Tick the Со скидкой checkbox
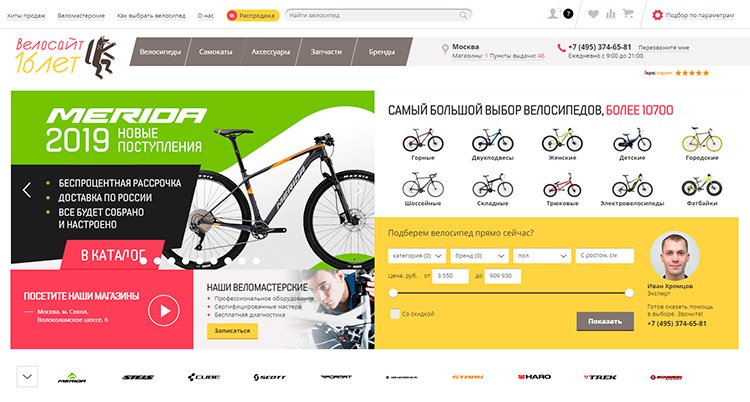750x402 pixels. click(x=395, y=314)
